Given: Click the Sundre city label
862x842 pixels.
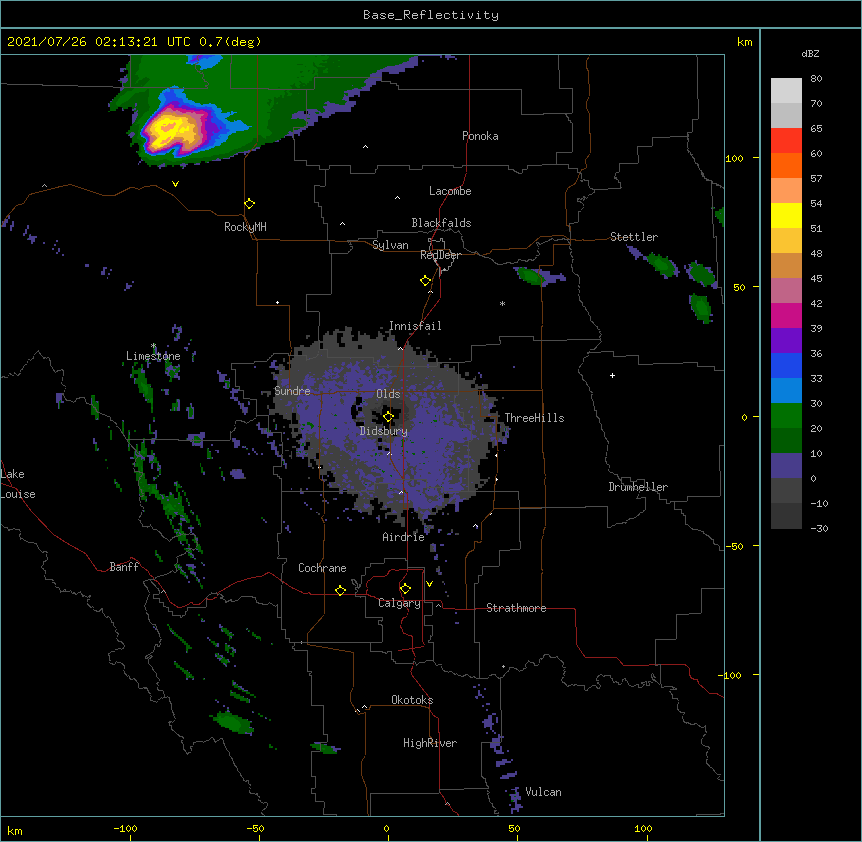Looking at the screenshot, I should click(292, 391).
